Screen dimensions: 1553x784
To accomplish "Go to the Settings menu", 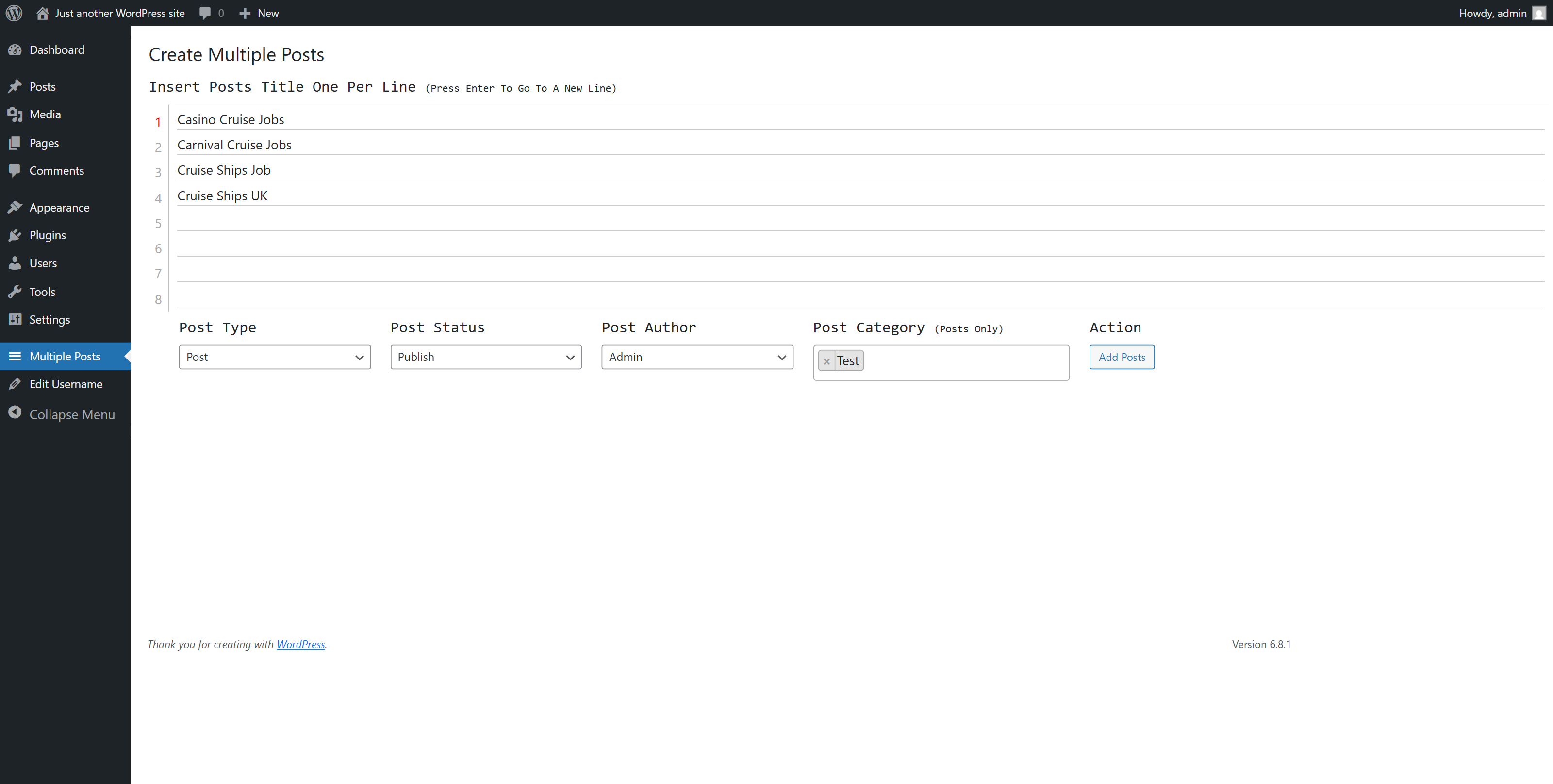I will [x=50, y=319].
